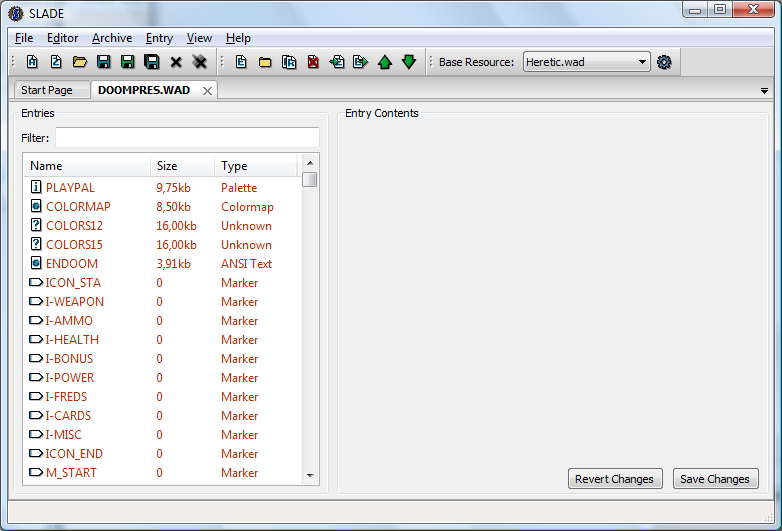782x531 pixels.
Task: Click the black X Close Archive icon
Action: (176, 62)
